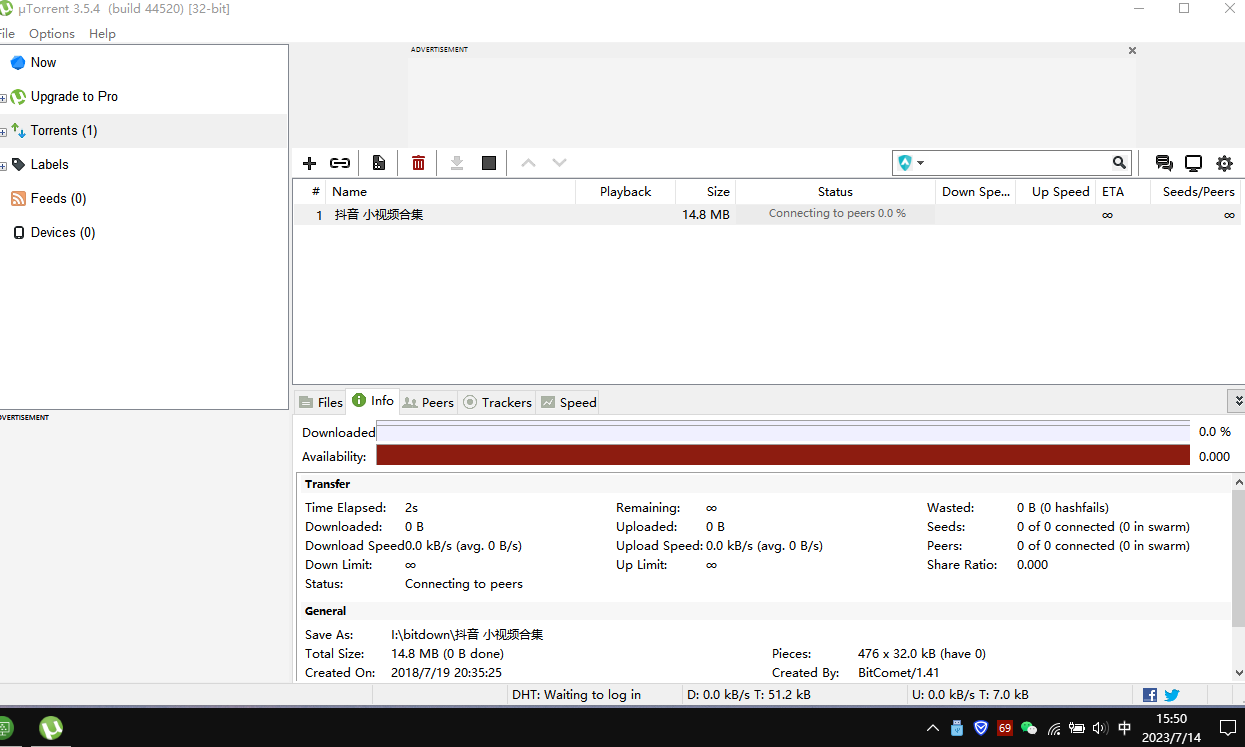The width and height of the screenshot is (1245, 747).
Task: Click the info pane scroll-down arrow
Action: (x=1238, y=674)
